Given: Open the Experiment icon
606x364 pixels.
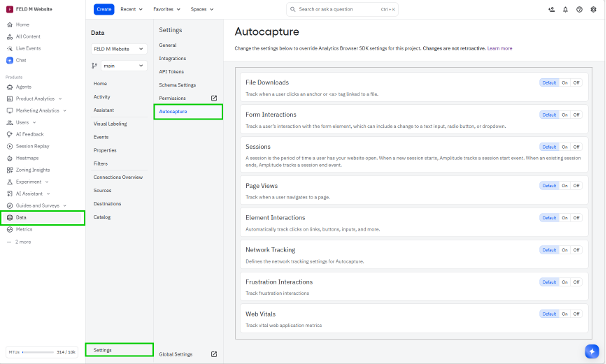Looking at the screenshot, I should pyautogui.click(x=10, y=182).
